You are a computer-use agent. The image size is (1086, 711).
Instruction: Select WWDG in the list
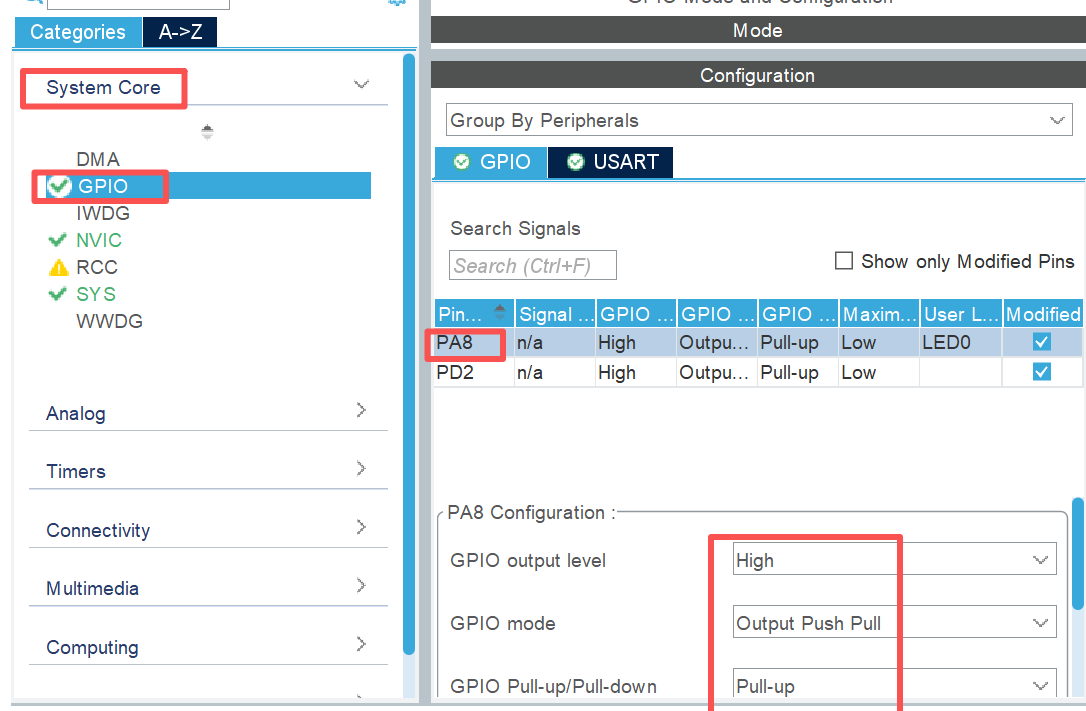[x=109, y=321]
